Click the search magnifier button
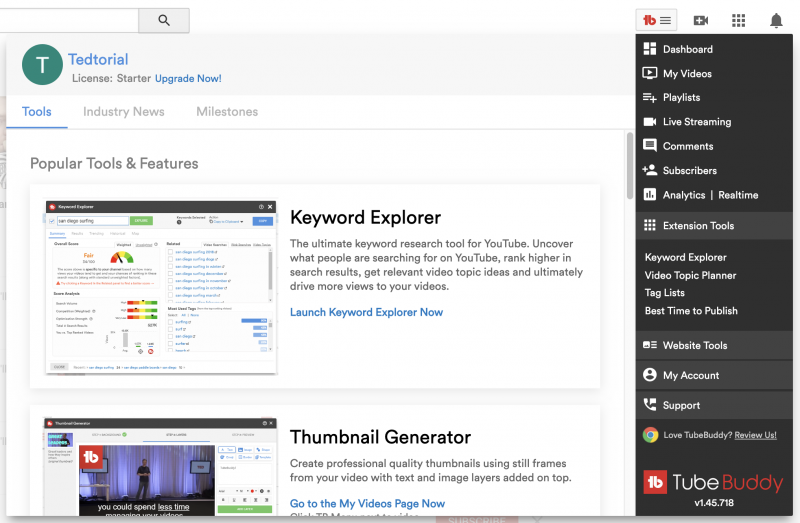This screenshot has width=800, height=523. 164,20
